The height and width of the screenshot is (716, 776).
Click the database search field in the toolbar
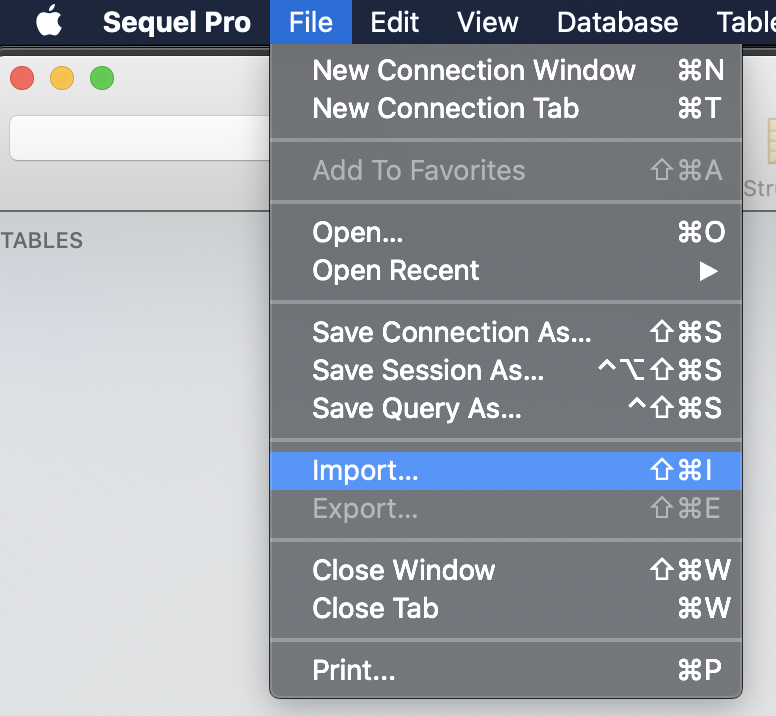point(140,138)
